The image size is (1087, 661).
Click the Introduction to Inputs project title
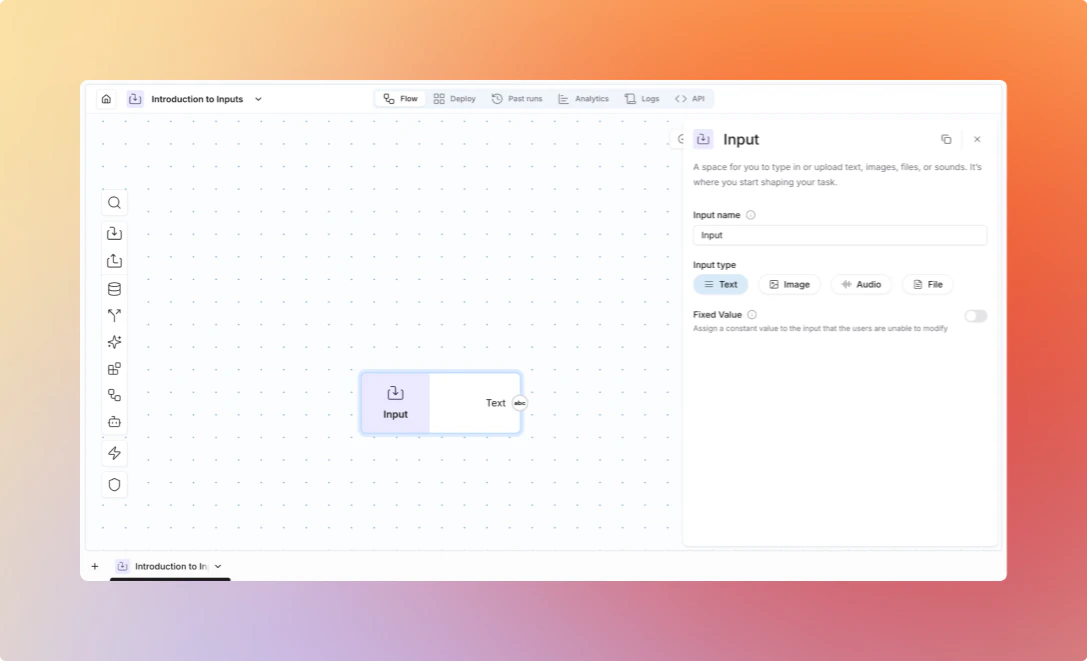tap(197, 99)
